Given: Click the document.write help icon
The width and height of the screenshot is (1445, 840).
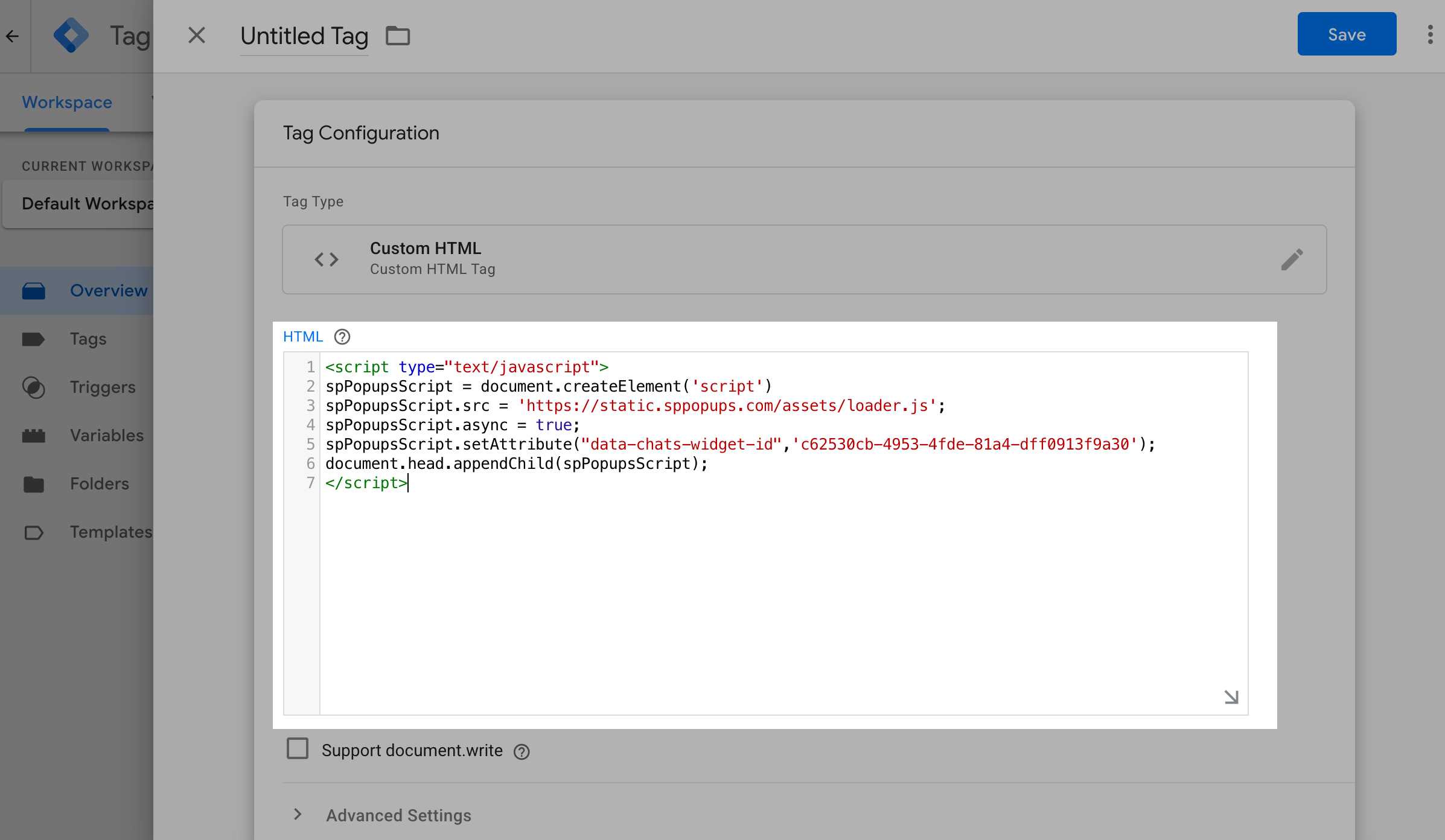Looking at the screenshot, I should coord(522,751).
